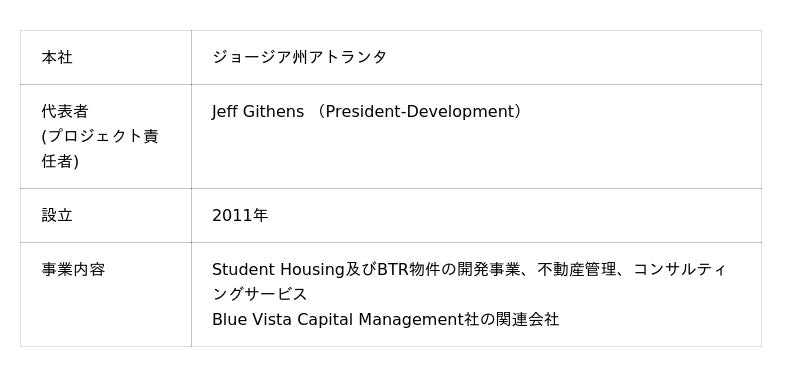Image resolution: width=800 pixels, height=377 pixels.
Task: Click the 社の関連会社 phrase
Action: 511,319
